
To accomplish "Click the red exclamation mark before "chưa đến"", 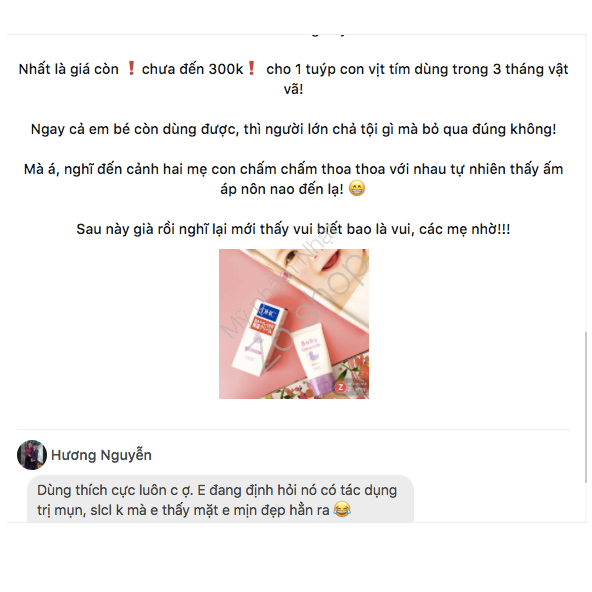I will [x=131, y=68].
